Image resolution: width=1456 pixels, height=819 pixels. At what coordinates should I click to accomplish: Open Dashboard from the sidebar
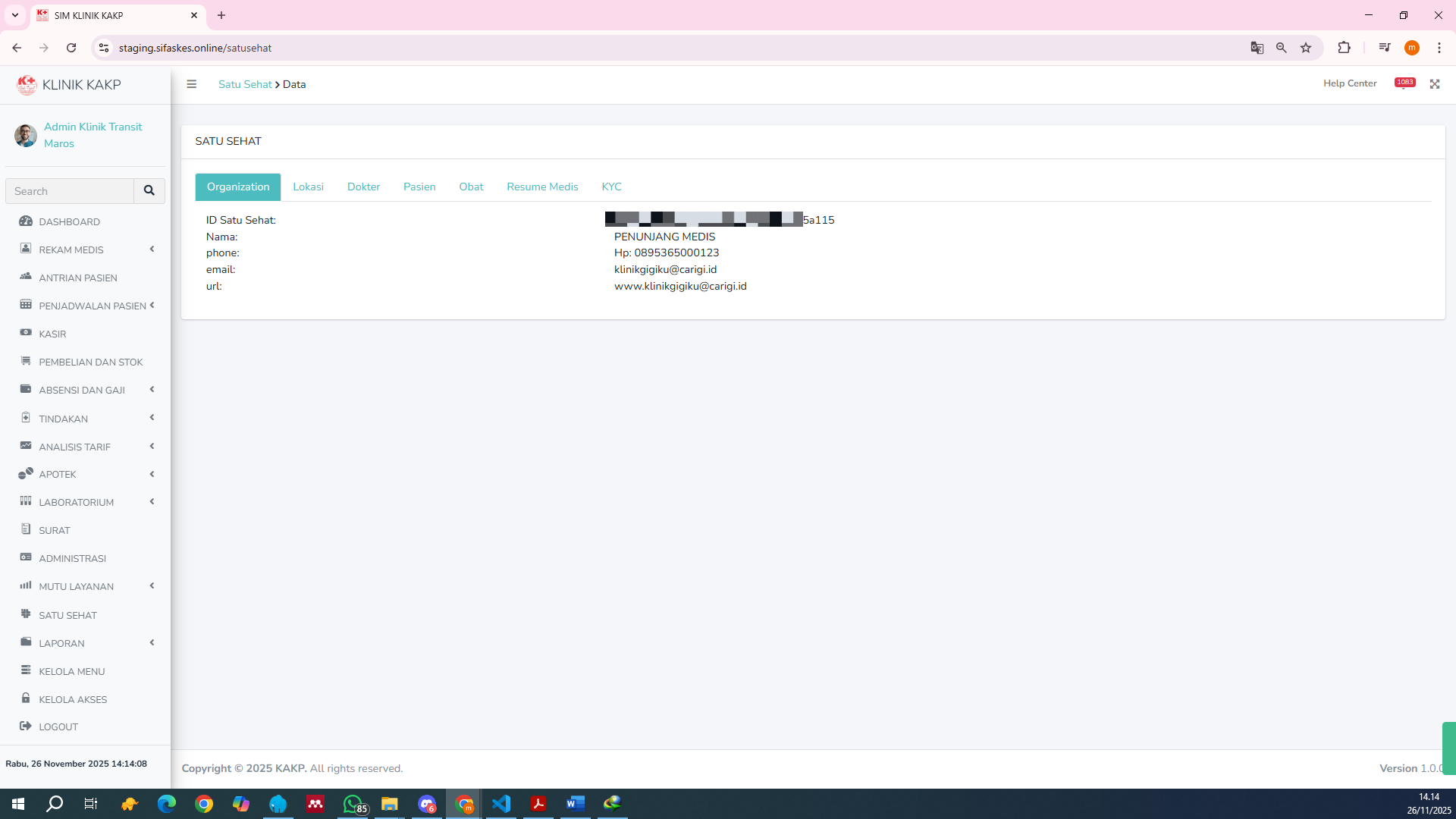pos(69,222)
